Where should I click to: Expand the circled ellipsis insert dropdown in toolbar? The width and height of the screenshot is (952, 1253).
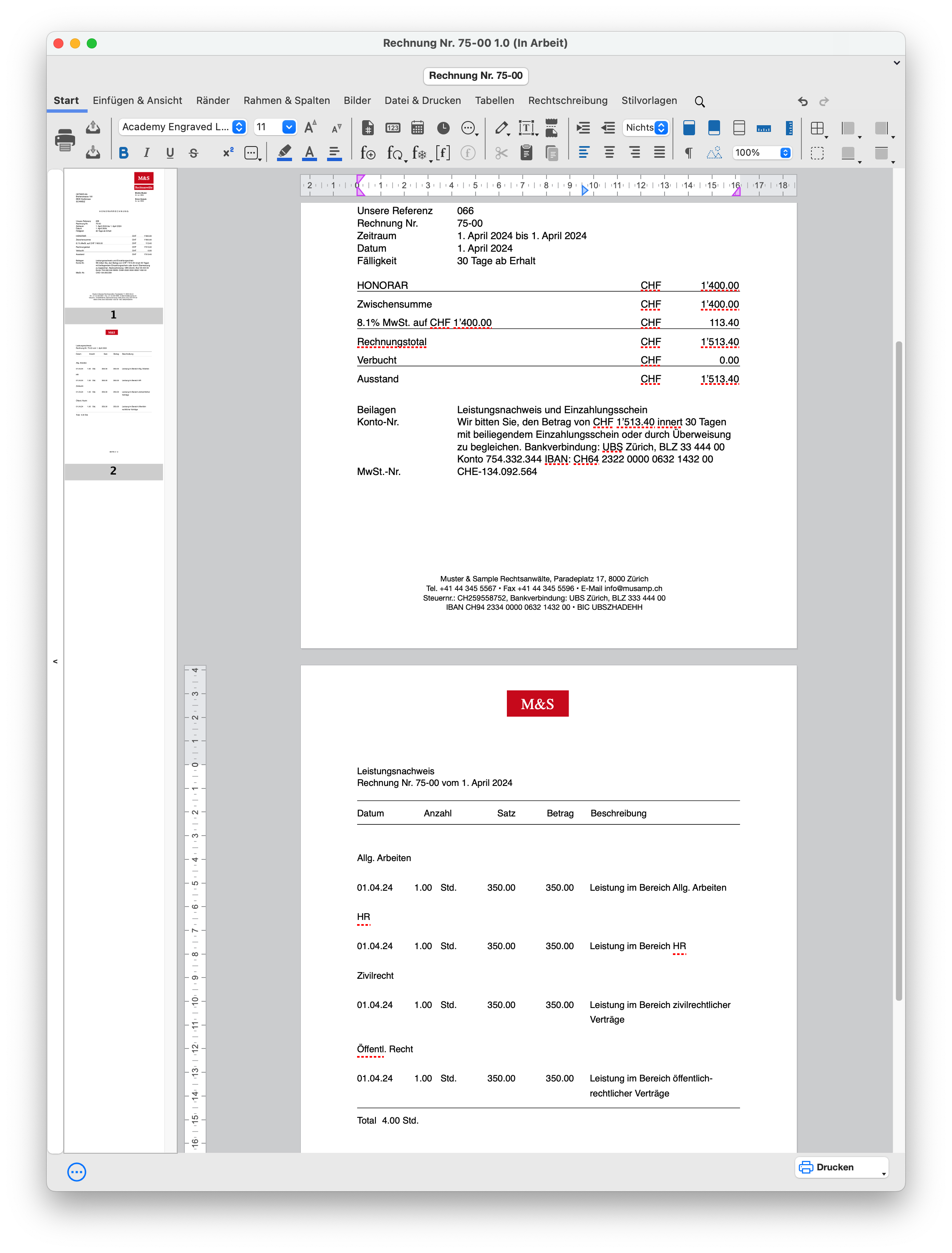pos(469,128)
